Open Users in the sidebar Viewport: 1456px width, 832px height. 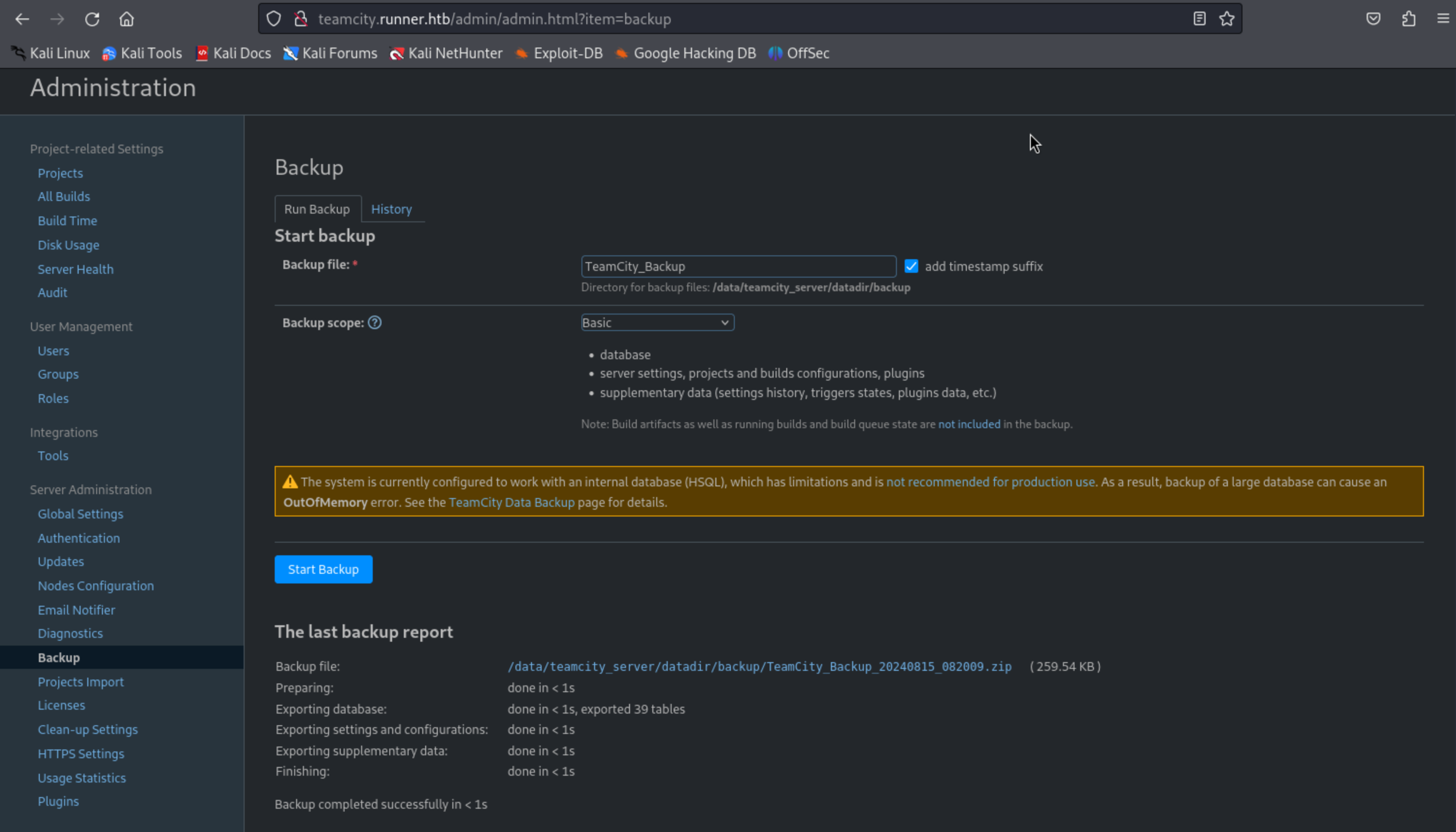(x=53, y=351)
